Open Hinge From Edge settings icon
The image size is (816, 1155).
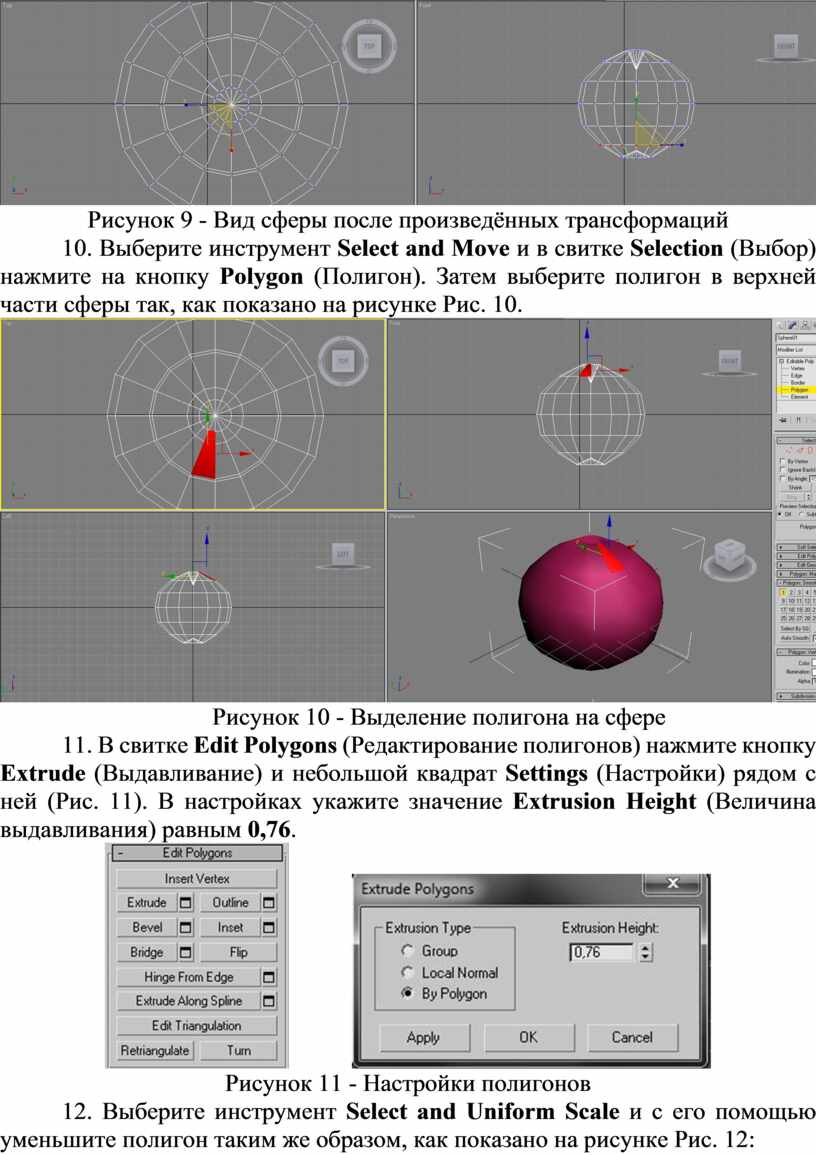click(269, 977)
